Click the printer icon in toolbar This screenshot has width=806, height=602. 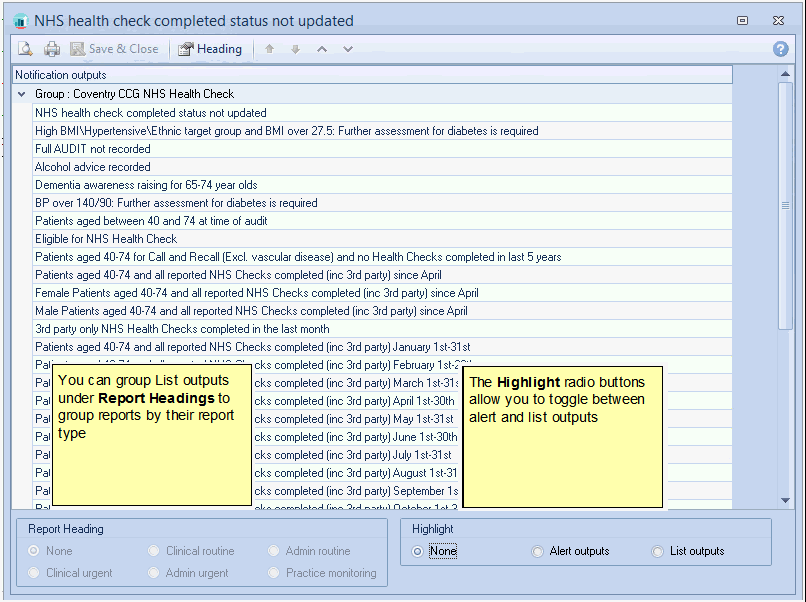click(52, 49)
